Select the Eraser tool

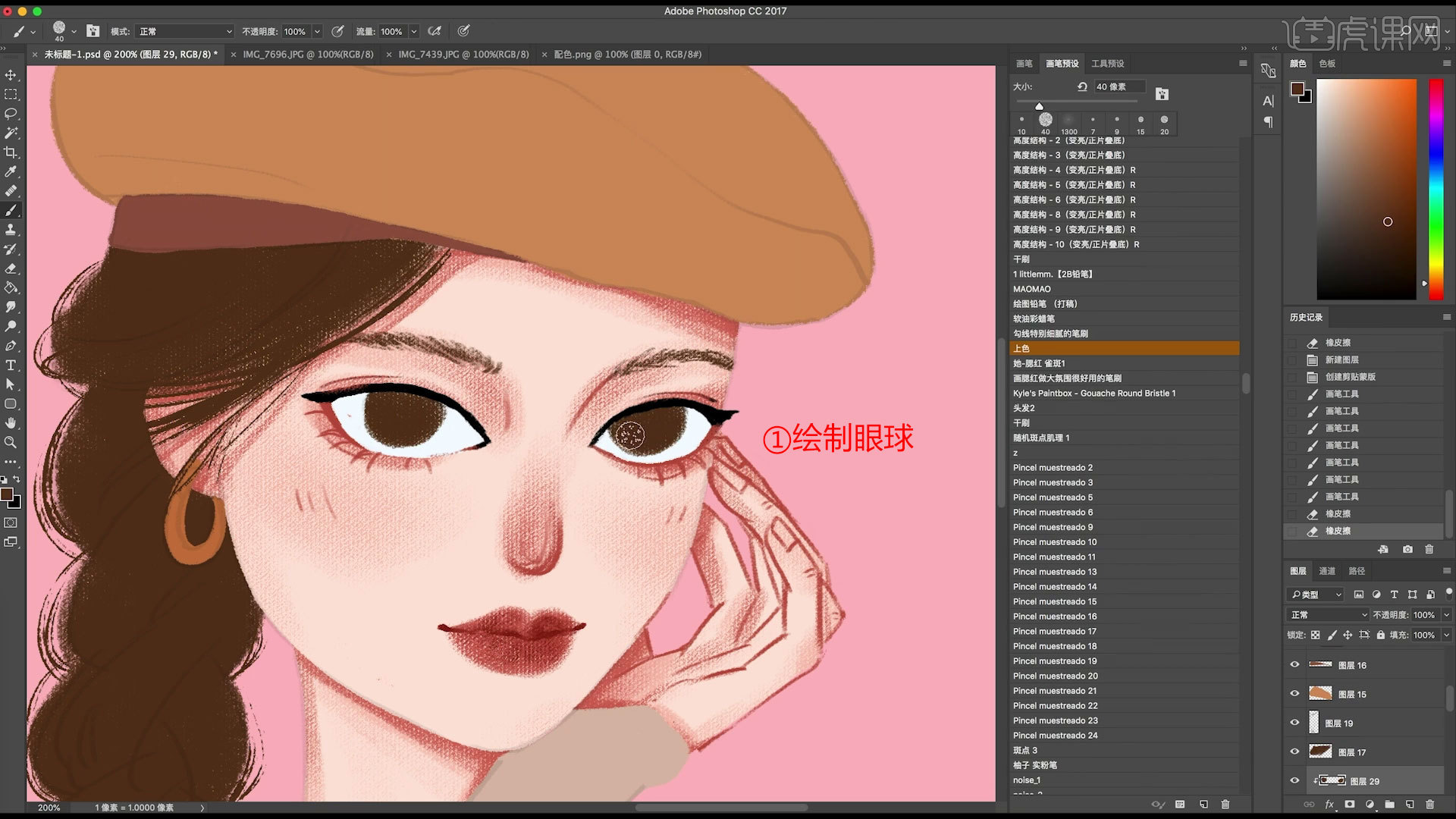11,268
